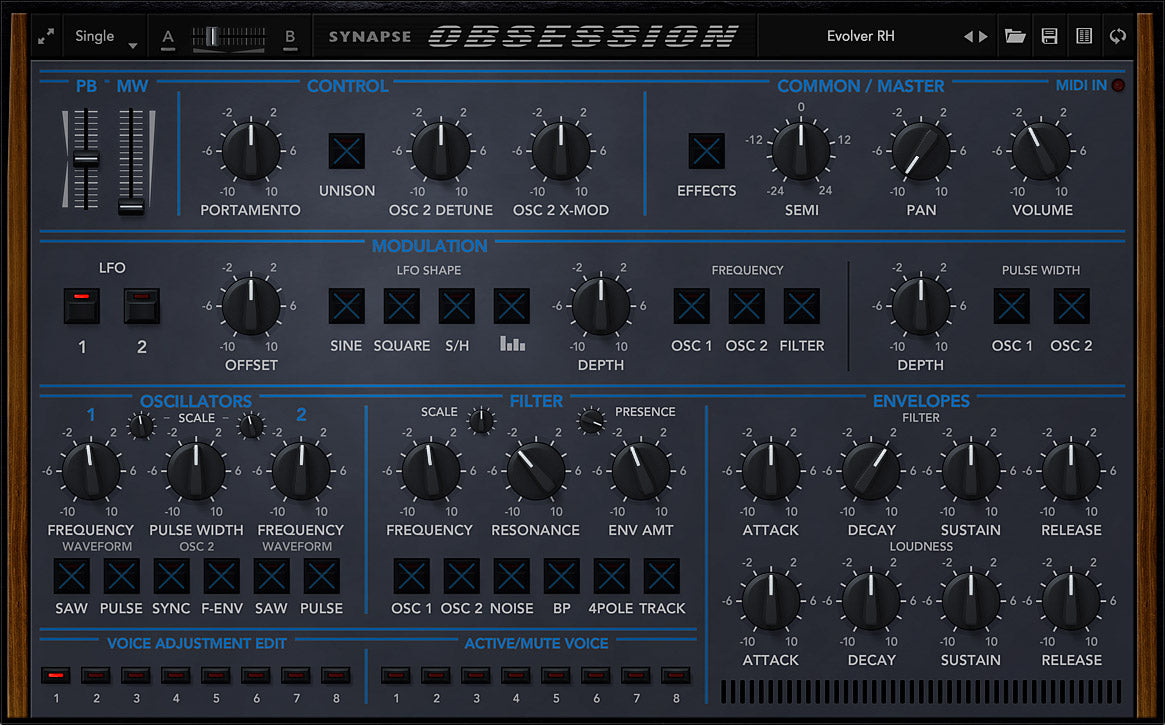Screen dimensions: 1165x725
Task: Click oscillator 2 SCALE small knob
Action: (251, 426)
